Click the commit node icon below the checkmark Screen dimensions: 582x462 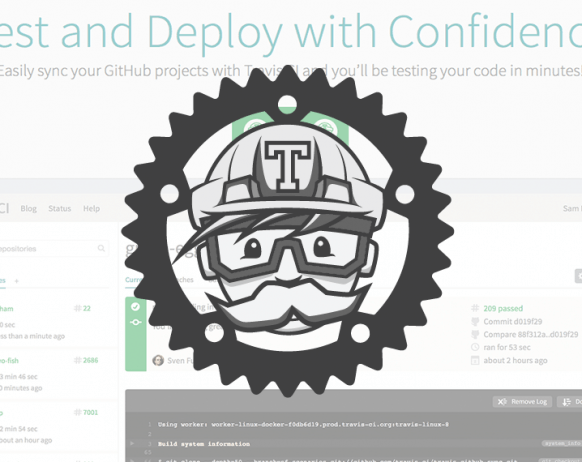click(x=135, y=322)
